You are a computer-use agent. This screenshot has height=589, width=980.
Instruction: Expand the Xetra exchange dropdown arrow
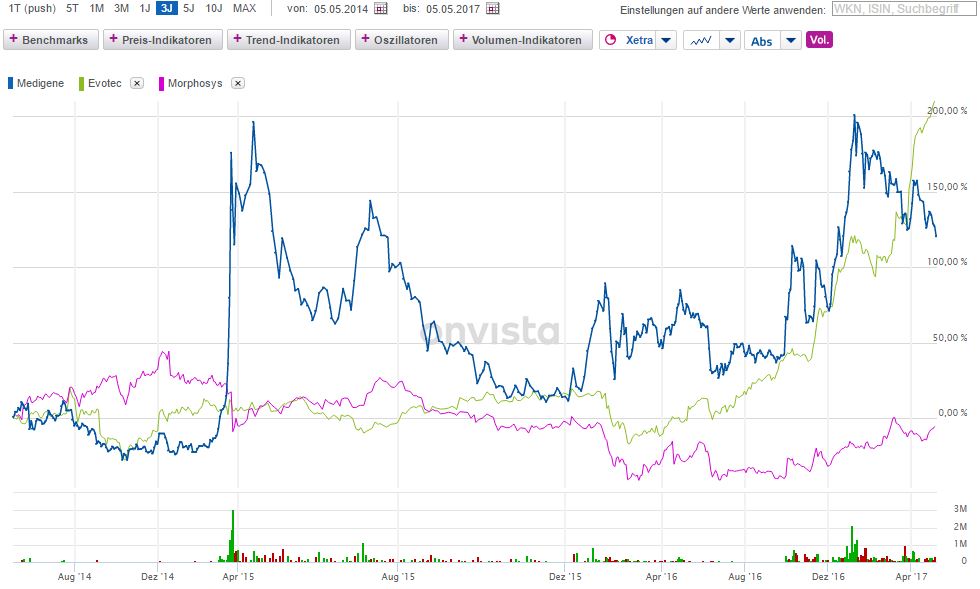click(666, 41)
